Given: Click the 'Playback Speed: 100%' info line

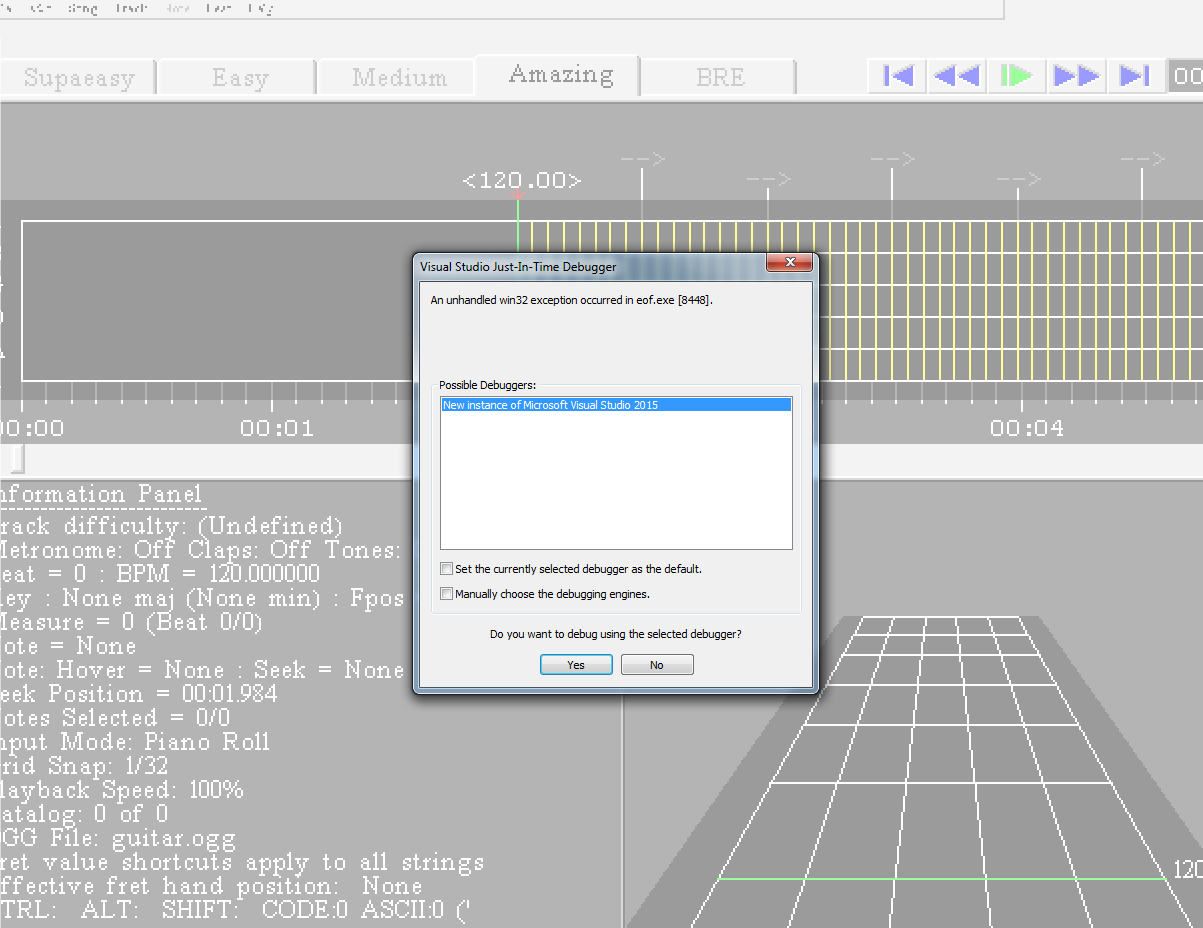Looking at the screenshot, I should point(121,790).
